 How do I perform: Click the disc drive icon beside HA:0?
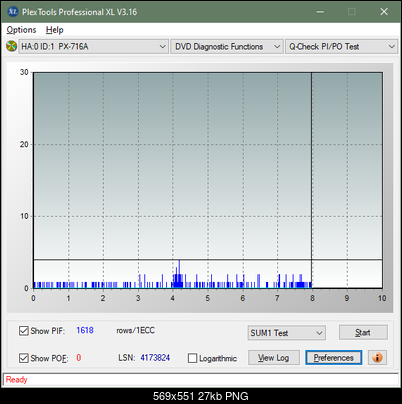click(11, 46)
